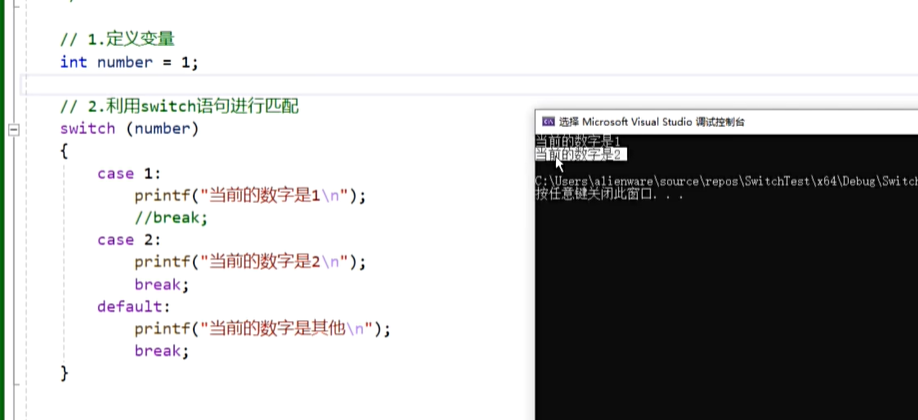Click the opening brace of the switch block

[64, 151]
